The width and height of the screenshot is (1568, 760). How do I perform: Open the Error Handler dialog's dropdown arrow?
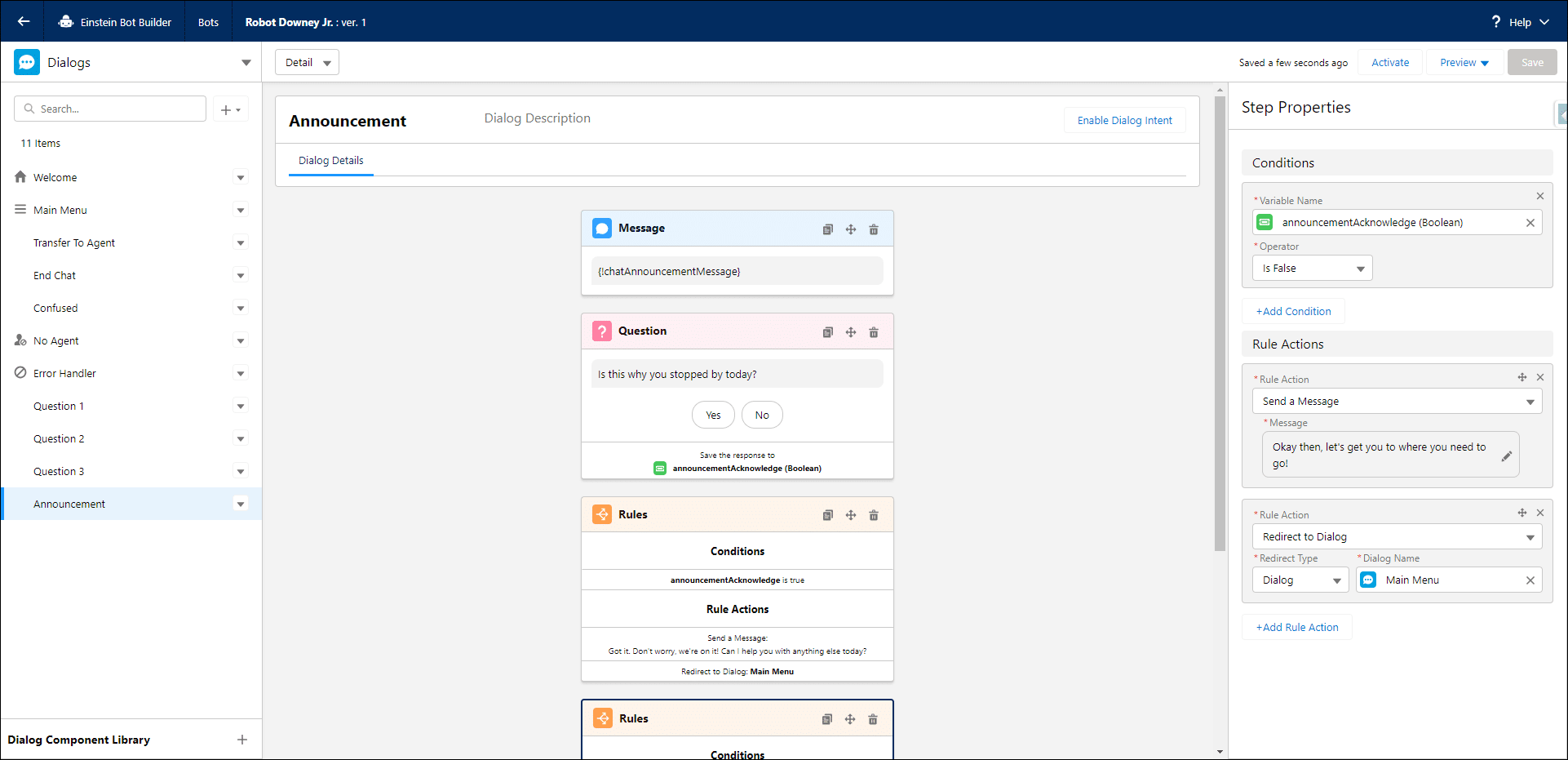tap(241, 373)
